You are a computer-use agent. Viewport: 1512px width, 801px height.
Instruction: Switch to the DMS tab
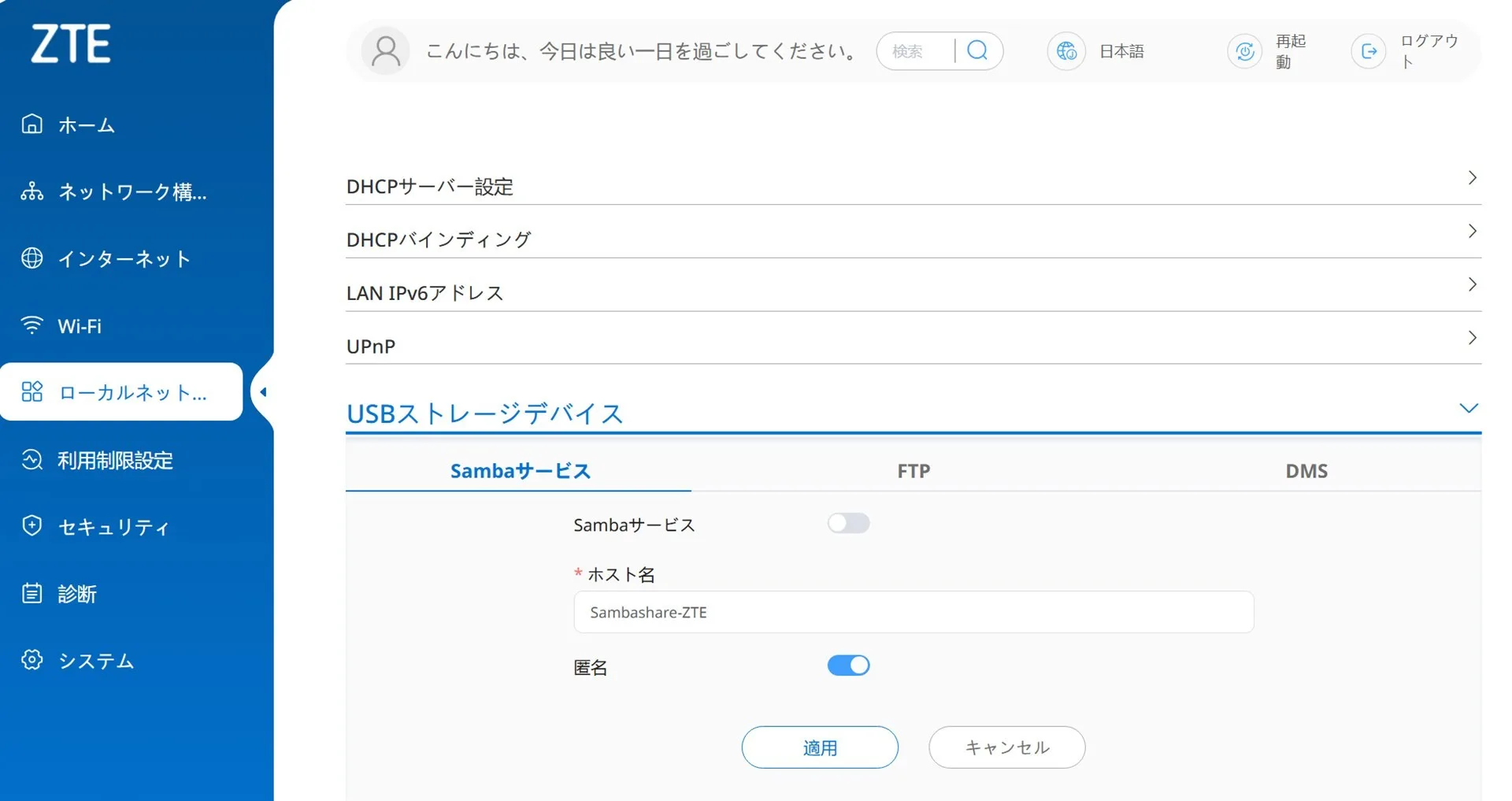coord(1306,471)
